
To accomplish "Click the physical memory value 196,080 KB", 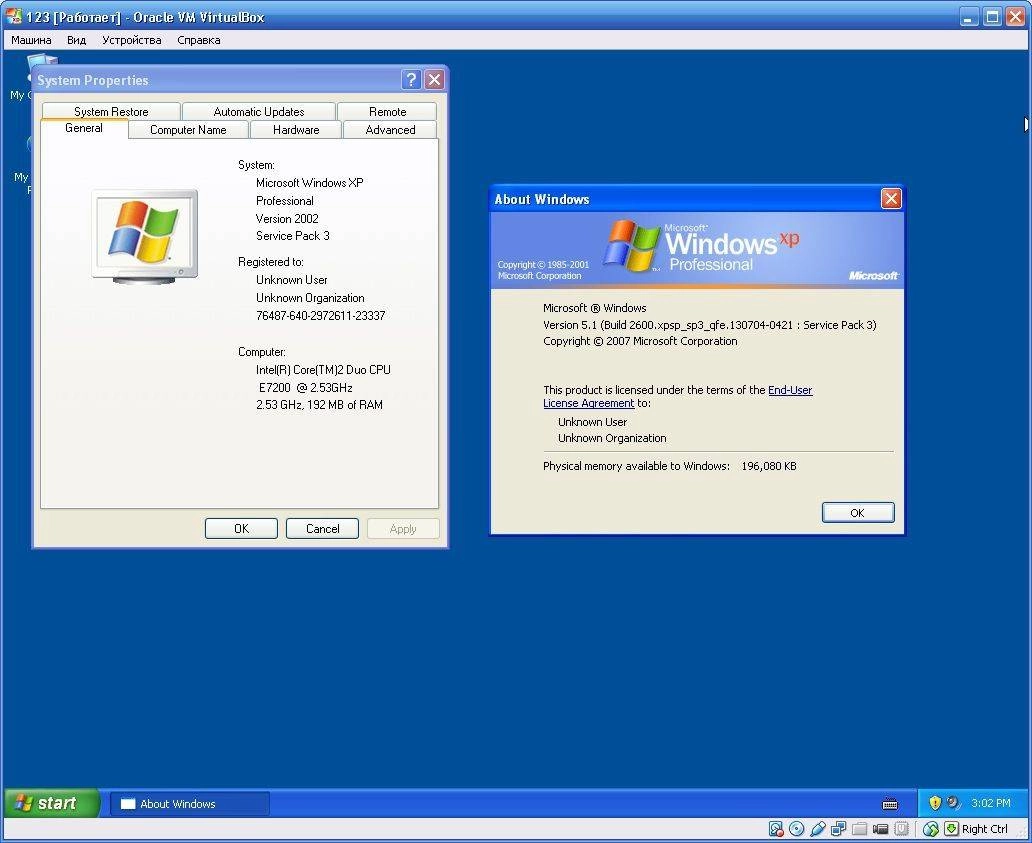I will (x=769, y=466).
